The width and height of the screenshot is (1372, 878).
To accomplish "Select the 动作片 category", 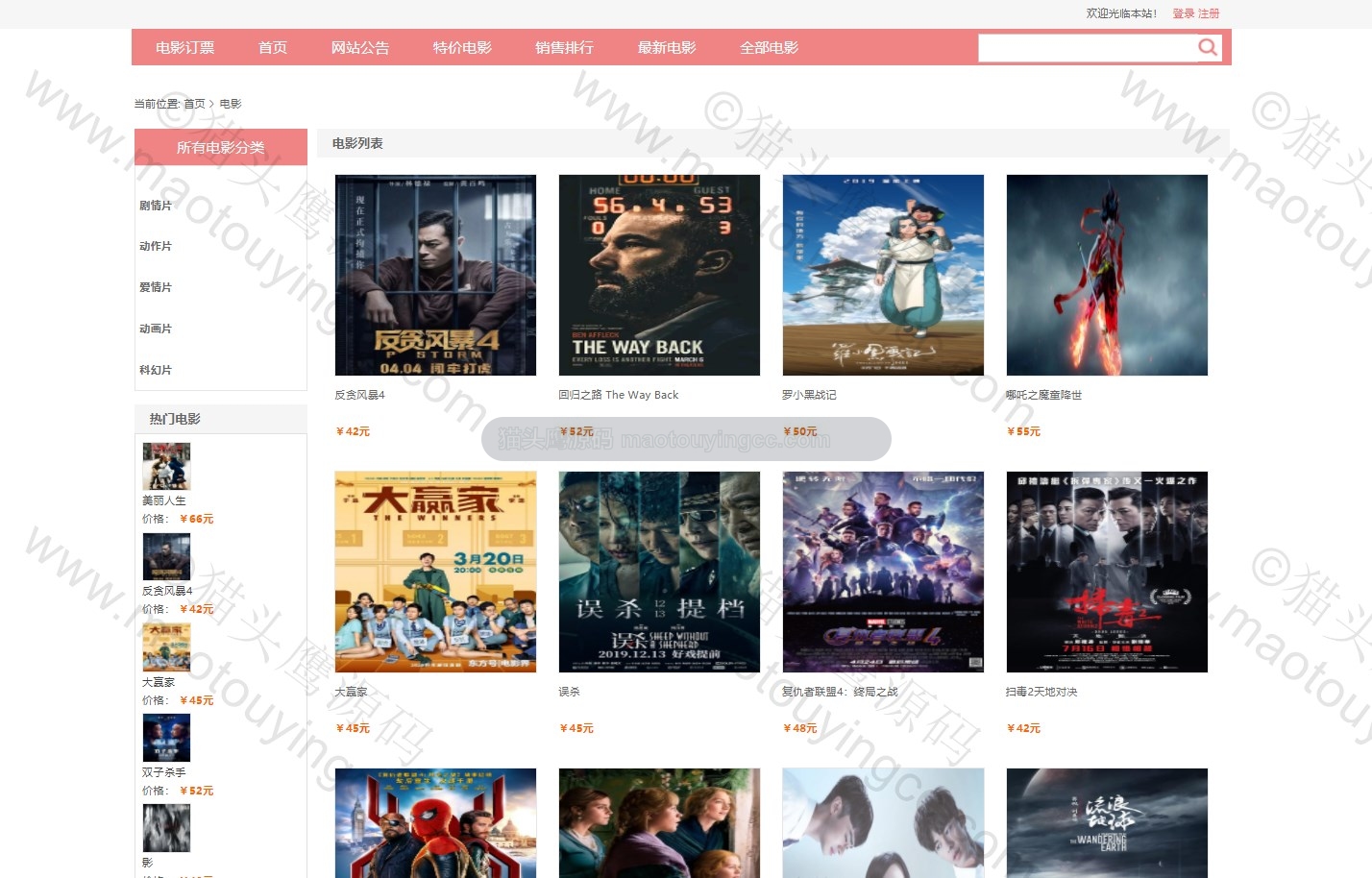I will point(156,246).
